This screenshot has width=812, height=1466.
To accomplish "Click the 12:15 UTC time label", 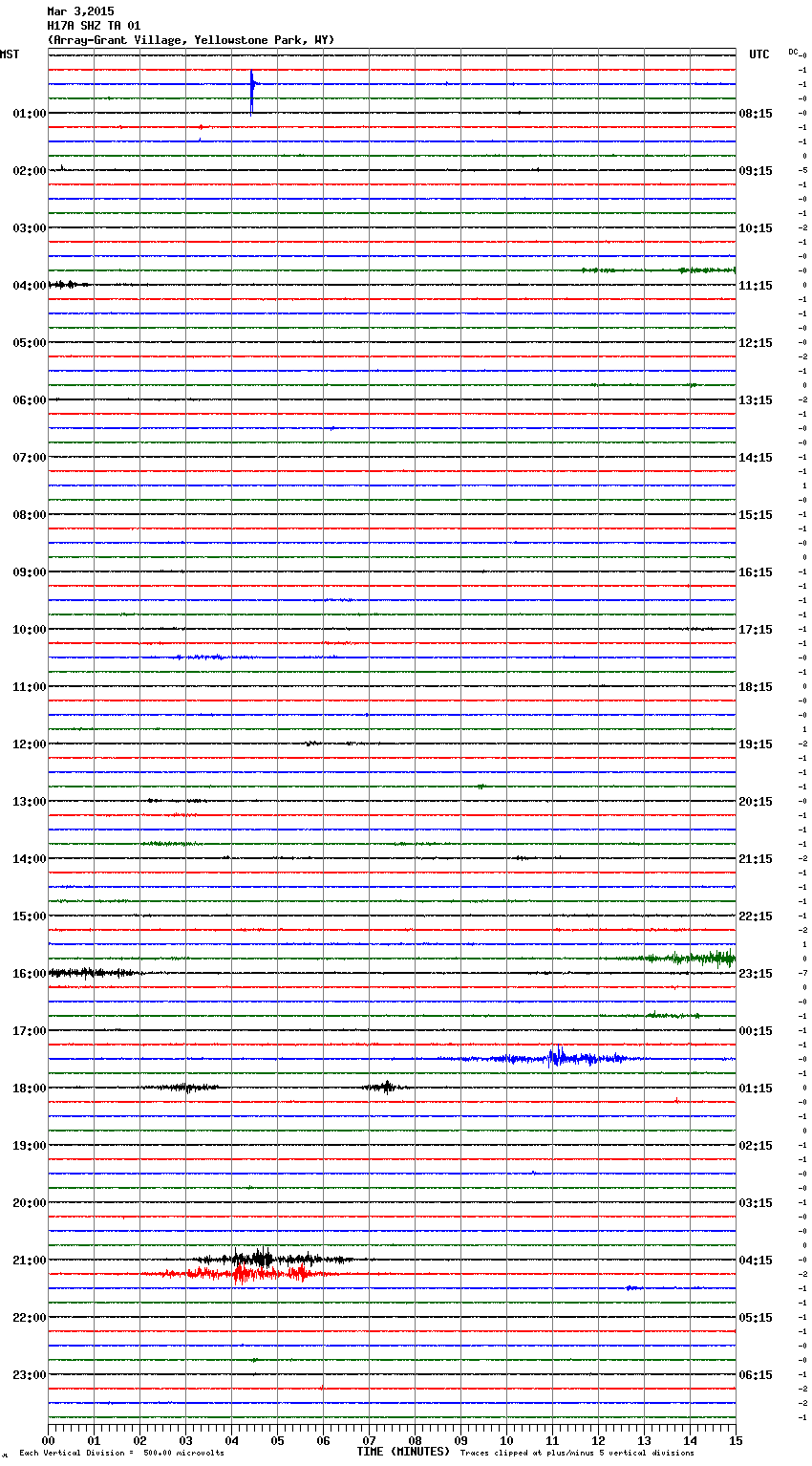I will point(756,343).
